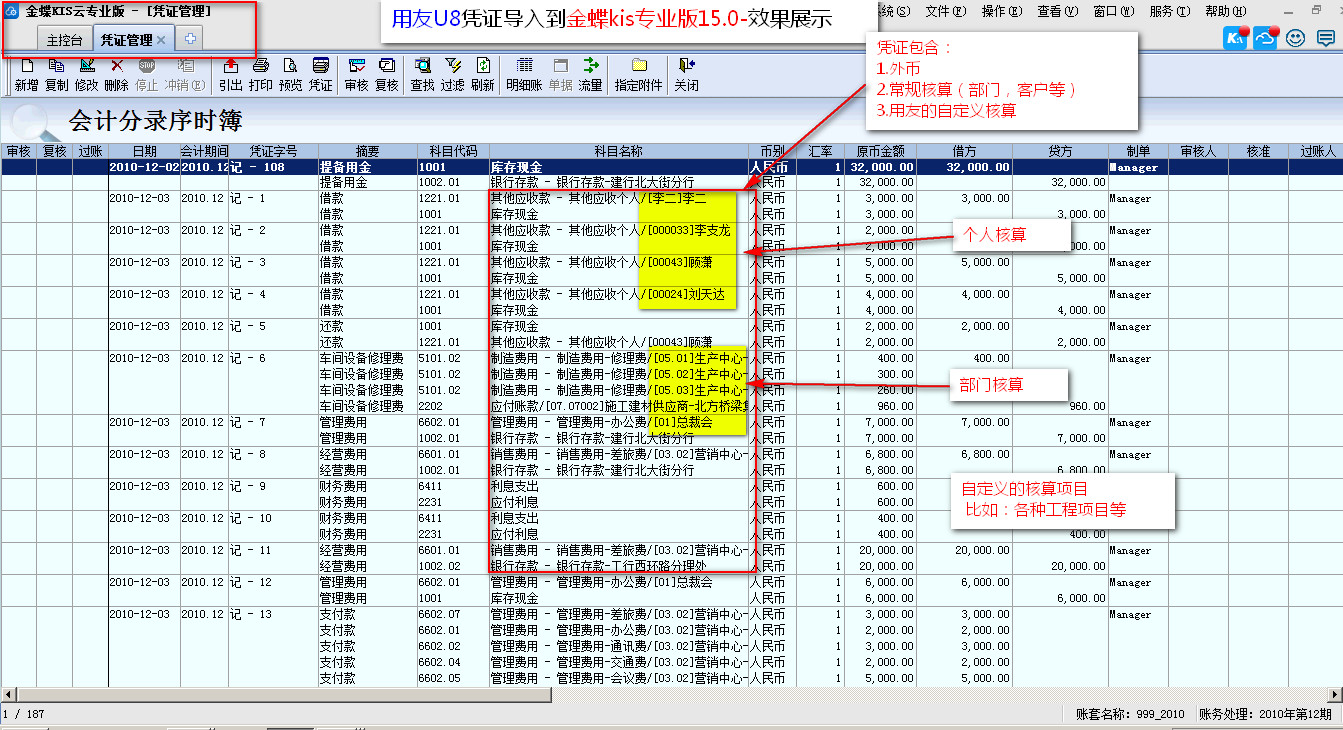
Task: Click the 日期 column header
Action: click(x=144, y=151)
